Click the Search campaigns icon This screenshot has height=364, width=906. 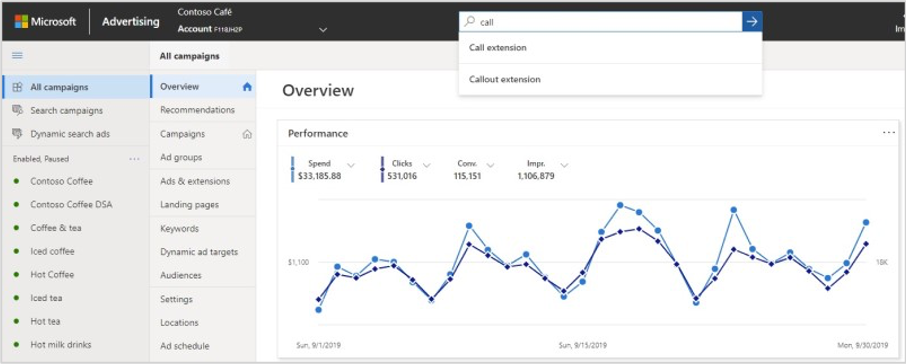pos(17,110)
